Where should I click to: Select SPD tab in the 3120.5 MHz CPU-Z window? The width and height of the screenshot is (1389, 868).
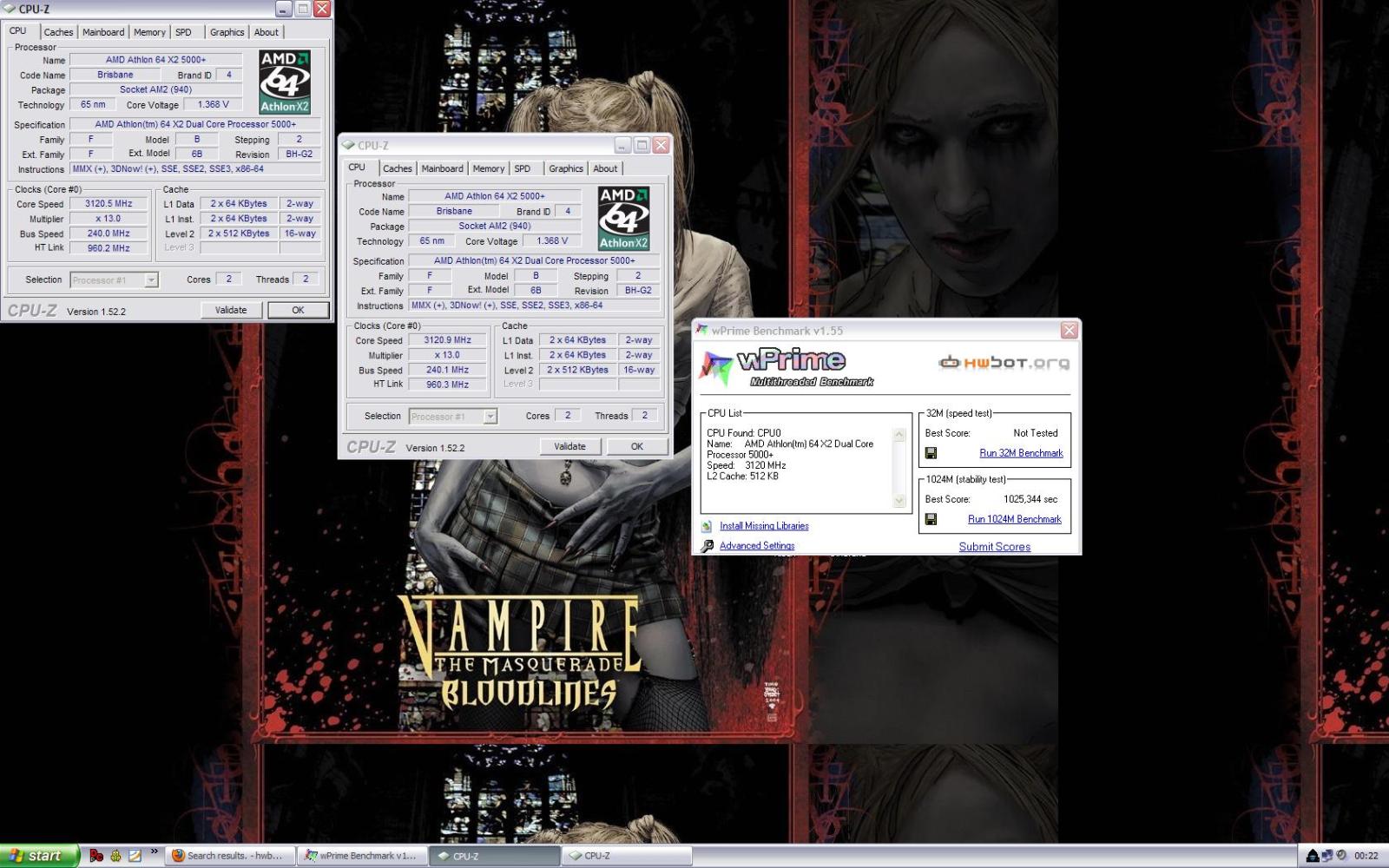183,32
